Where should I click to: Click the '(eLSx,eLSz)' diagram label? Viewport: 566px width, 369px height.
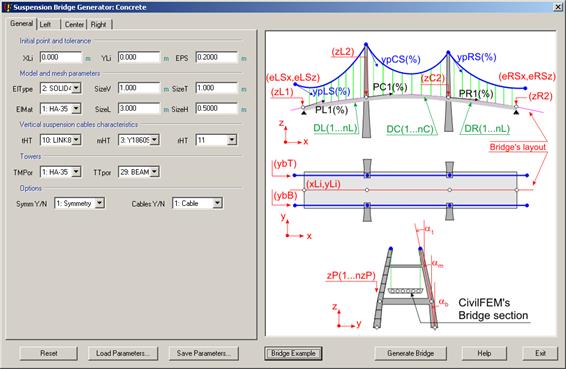(293, 78)
